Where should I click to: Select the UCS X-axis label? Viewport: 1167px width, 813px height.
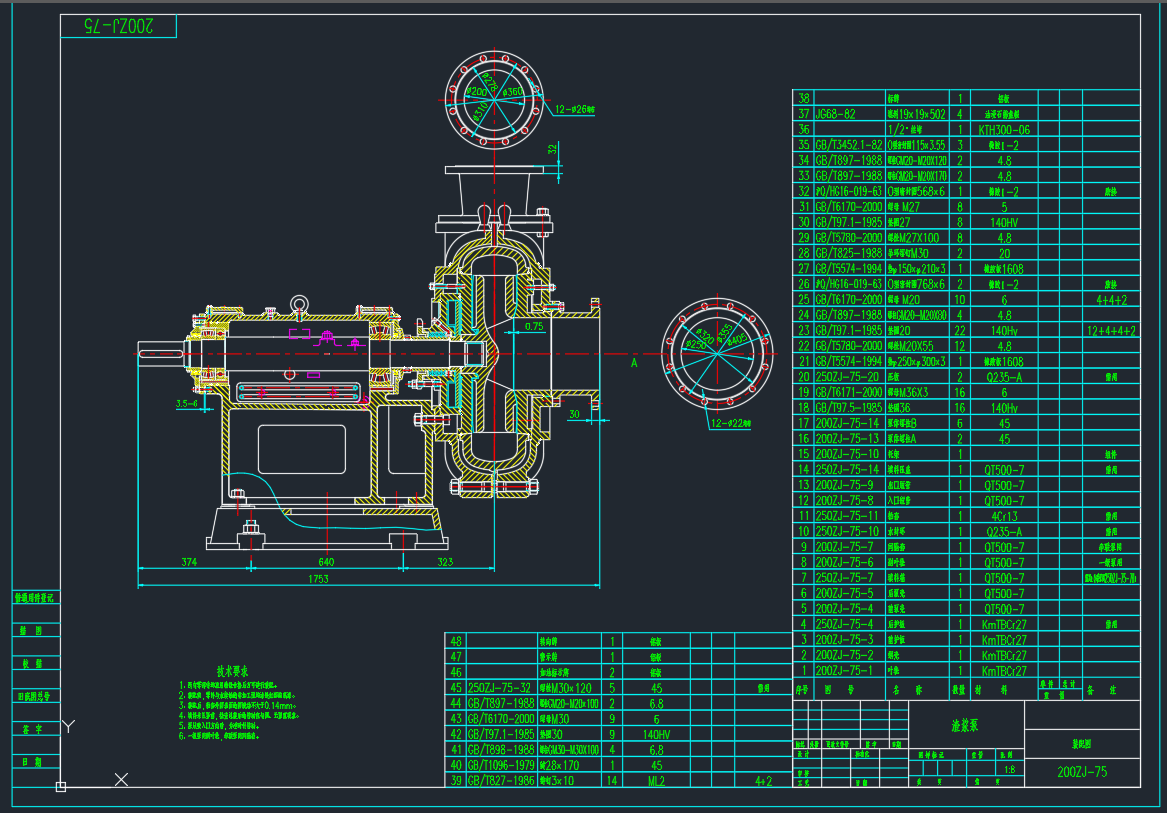pos(122,779)
